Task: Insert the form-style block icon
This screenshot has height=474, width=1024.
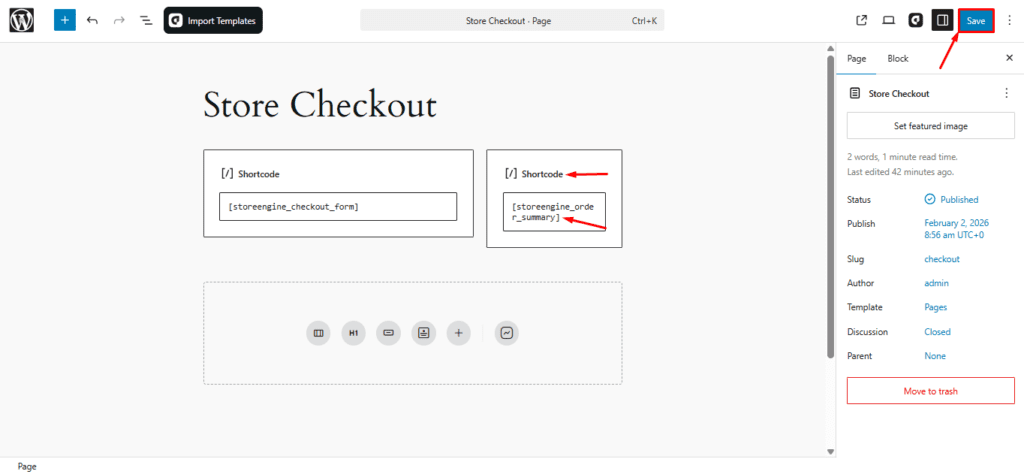Action: click(423, 333)
